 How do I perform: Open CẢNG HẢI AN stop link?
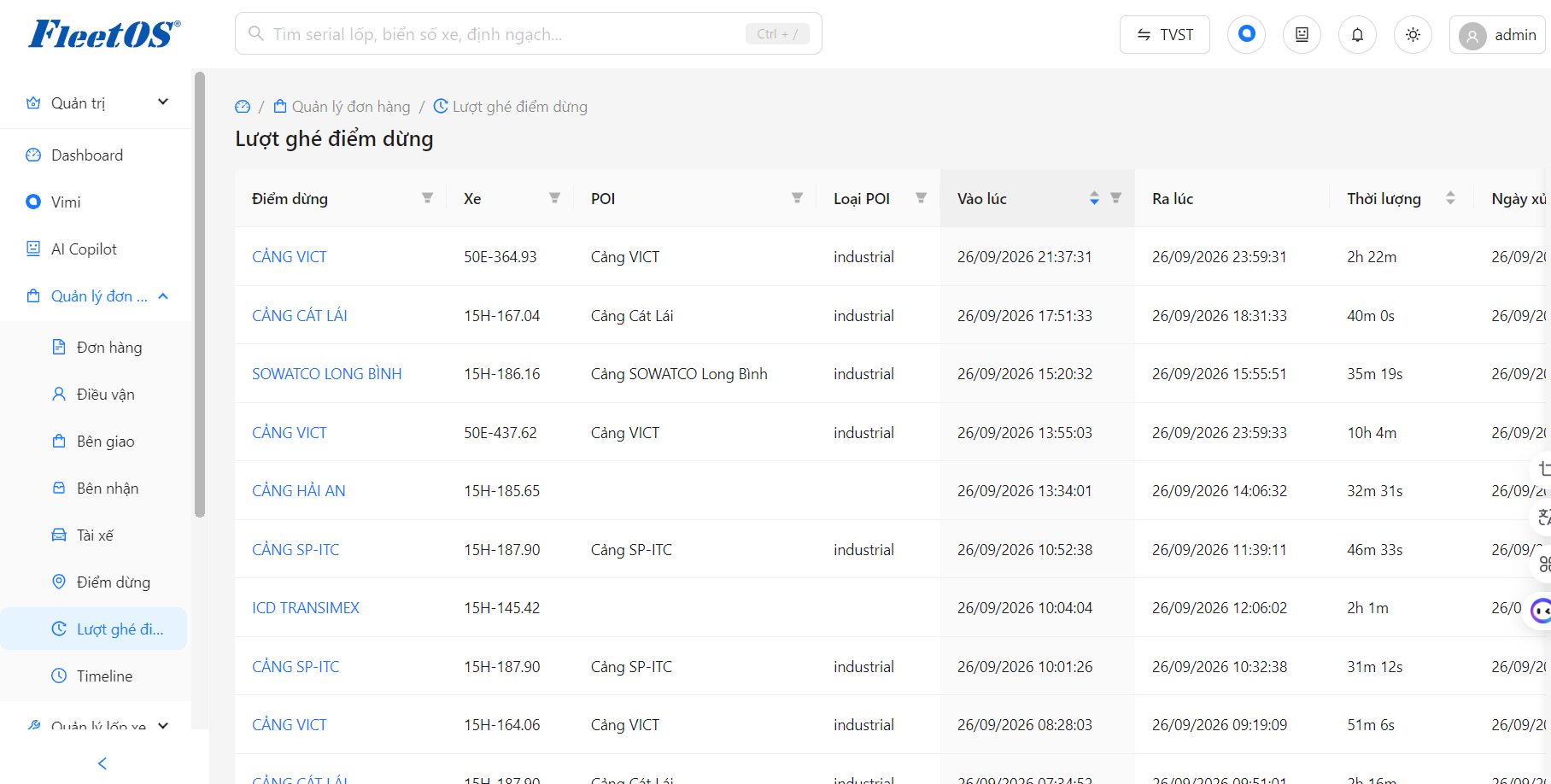click(x=299, y=491)
